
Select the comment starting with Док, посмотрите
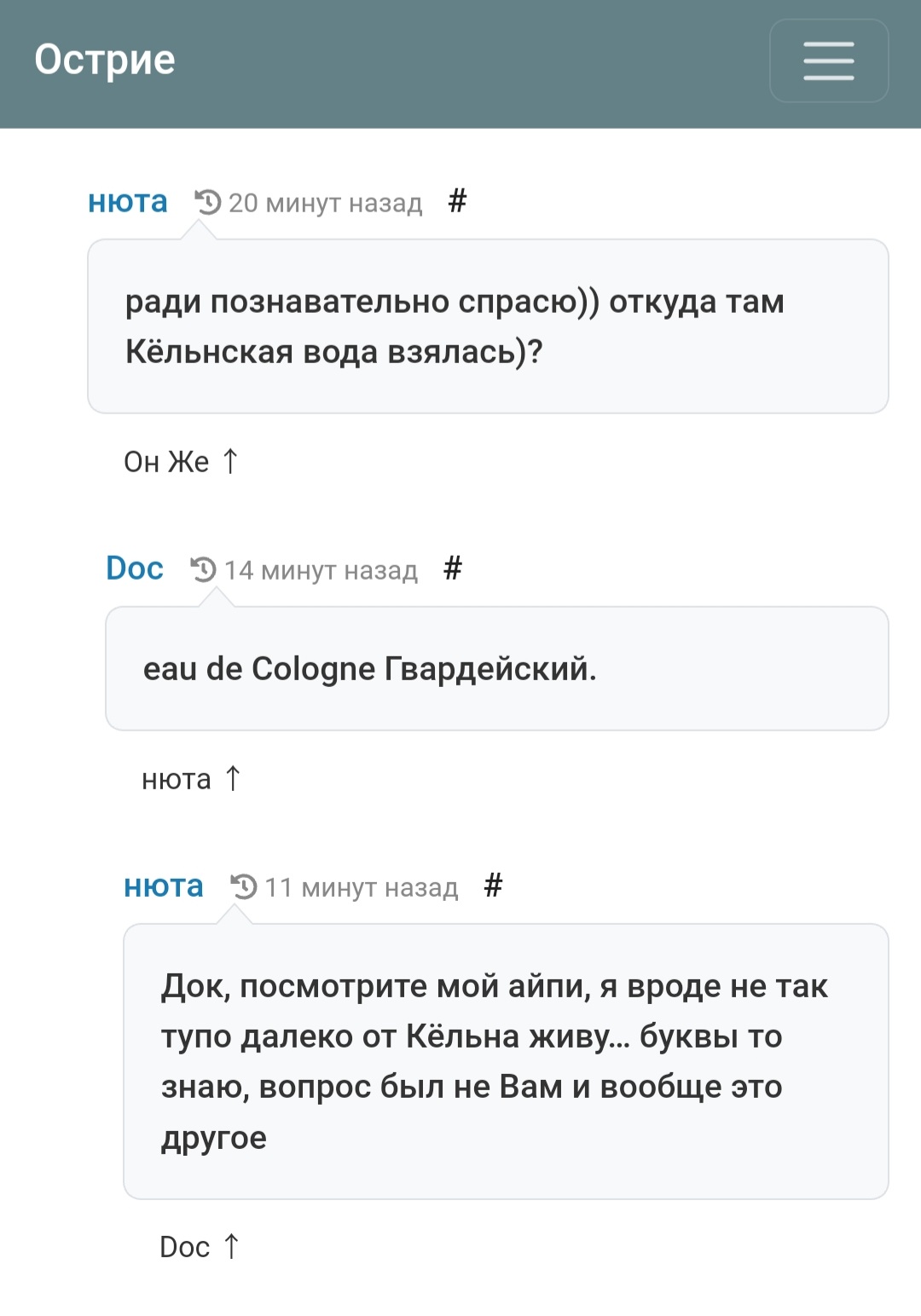(x=506, y=1061)
